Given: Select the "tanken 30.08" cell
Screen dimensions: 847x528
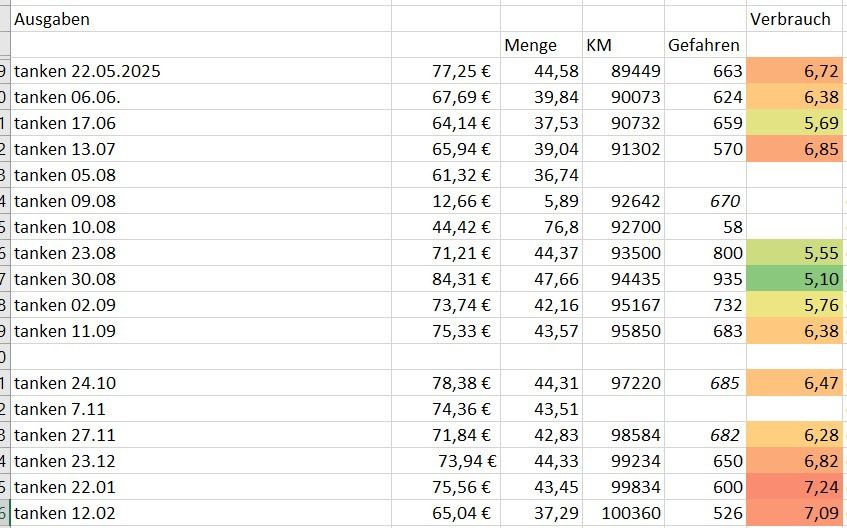Looking at the screenshot, I should [x=64, y=279].
